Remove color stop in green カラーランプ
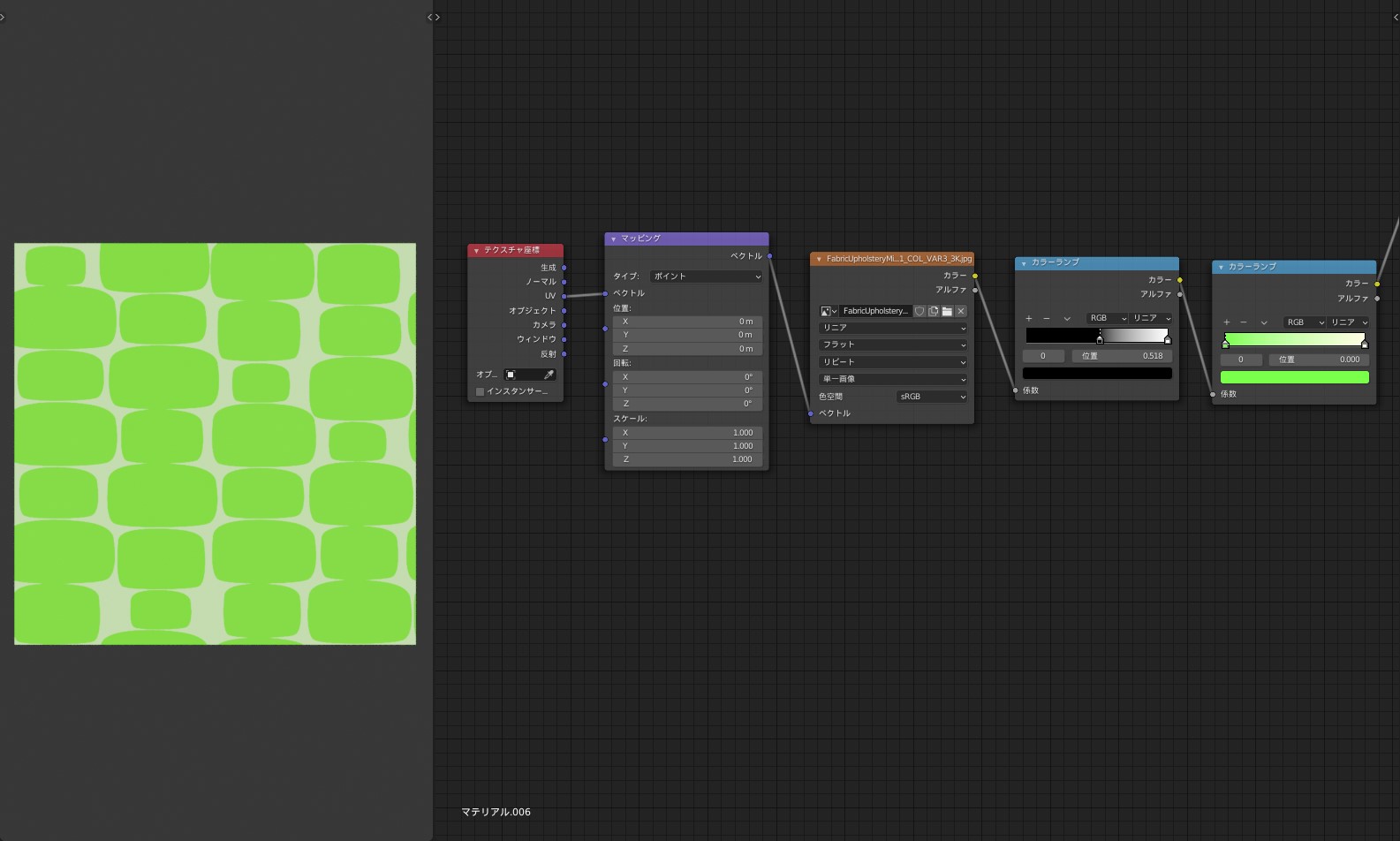Viewport: 1400px width, 841px height. click(1244, 322)
